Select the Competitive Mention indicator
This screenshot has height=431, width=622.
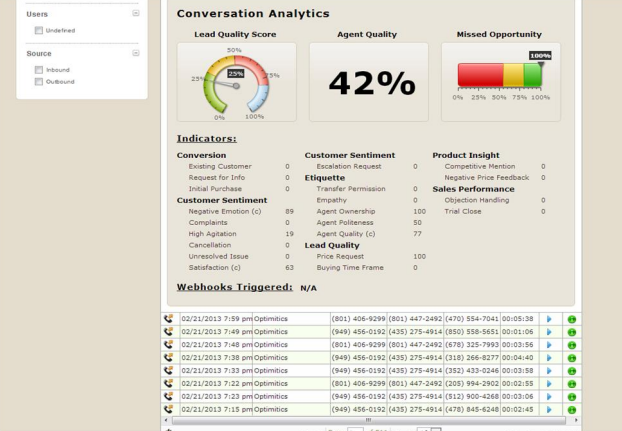pyautogui.click(x=480, y=167)
